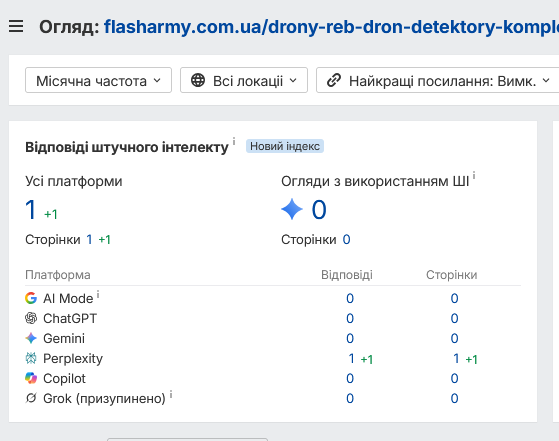Screen dimensions: 559x441
Task: Click Perplexity pages count 1
Action: (456, 358)
